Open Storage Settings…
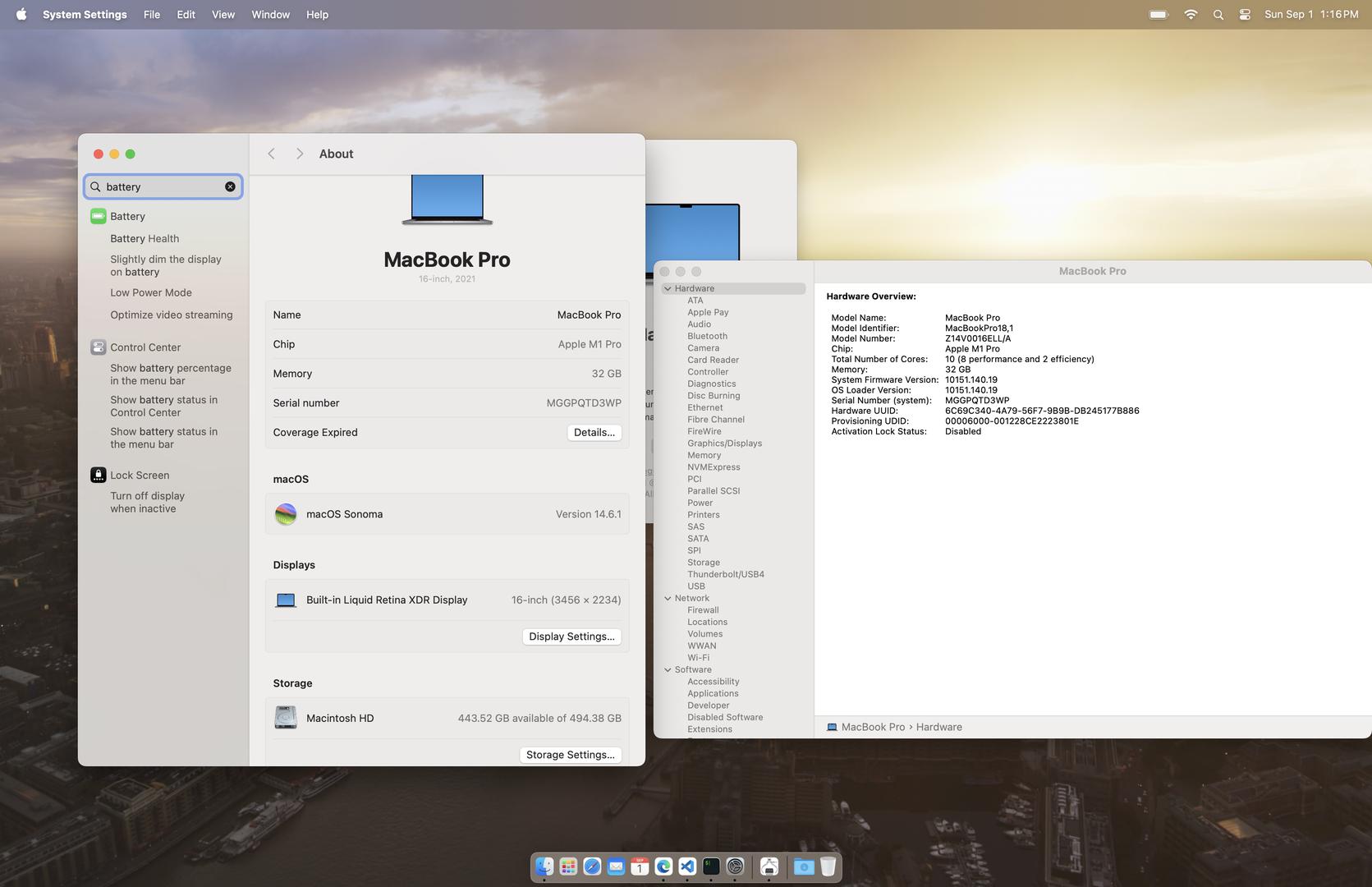The width and height of the screenshot is (1372, 887). tap(571, 755)
